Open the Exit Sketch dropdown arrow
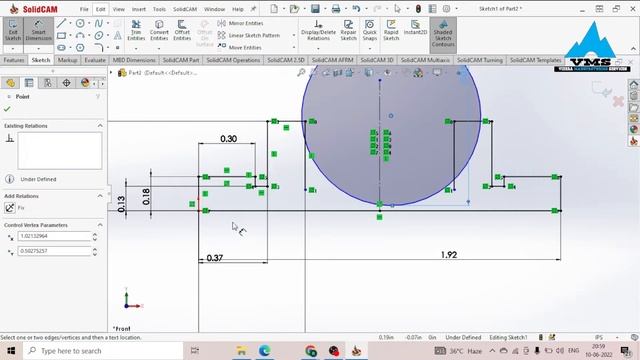The height and width of the screenshot is (360, 640). click(13, 49)
